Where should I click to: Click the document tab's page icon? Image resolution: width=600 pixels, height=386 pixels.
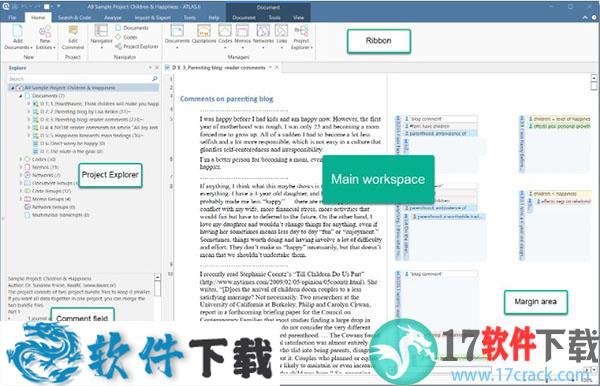pyautogui.click(x=167, y=68)
